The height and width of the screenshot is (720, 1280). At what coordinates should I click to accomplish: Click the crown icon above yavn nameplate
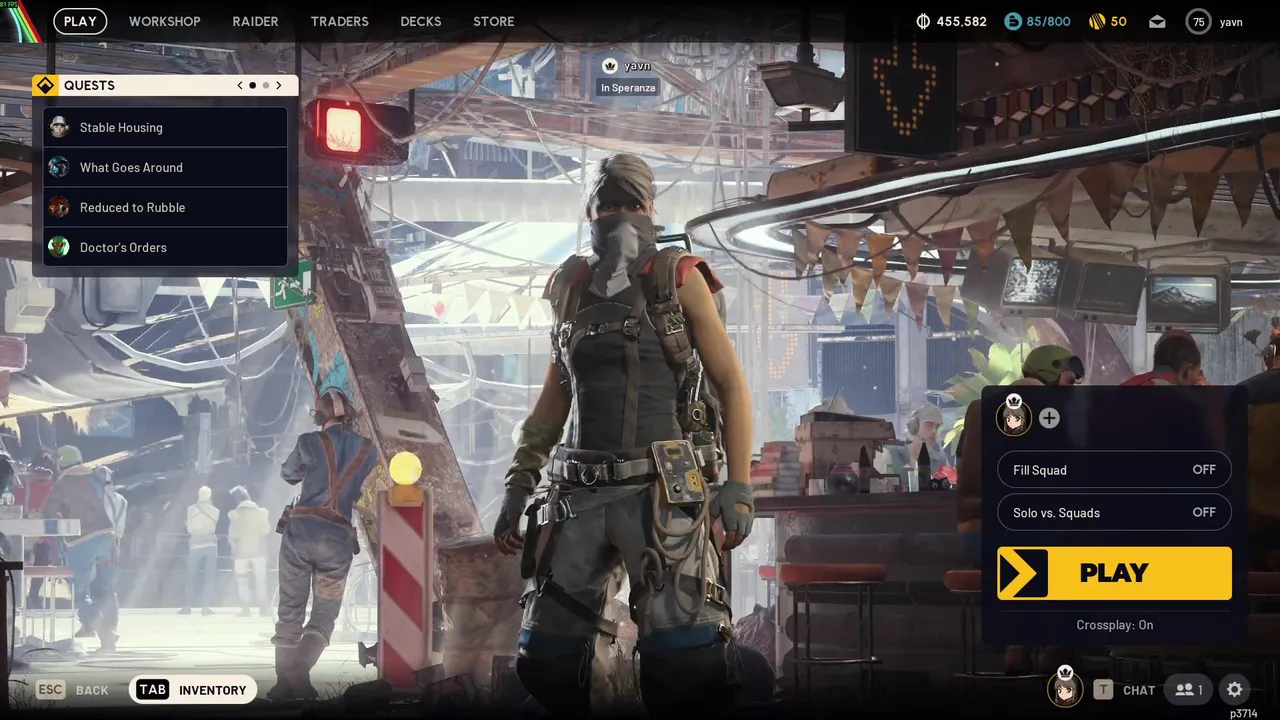(x=610, y=66)
